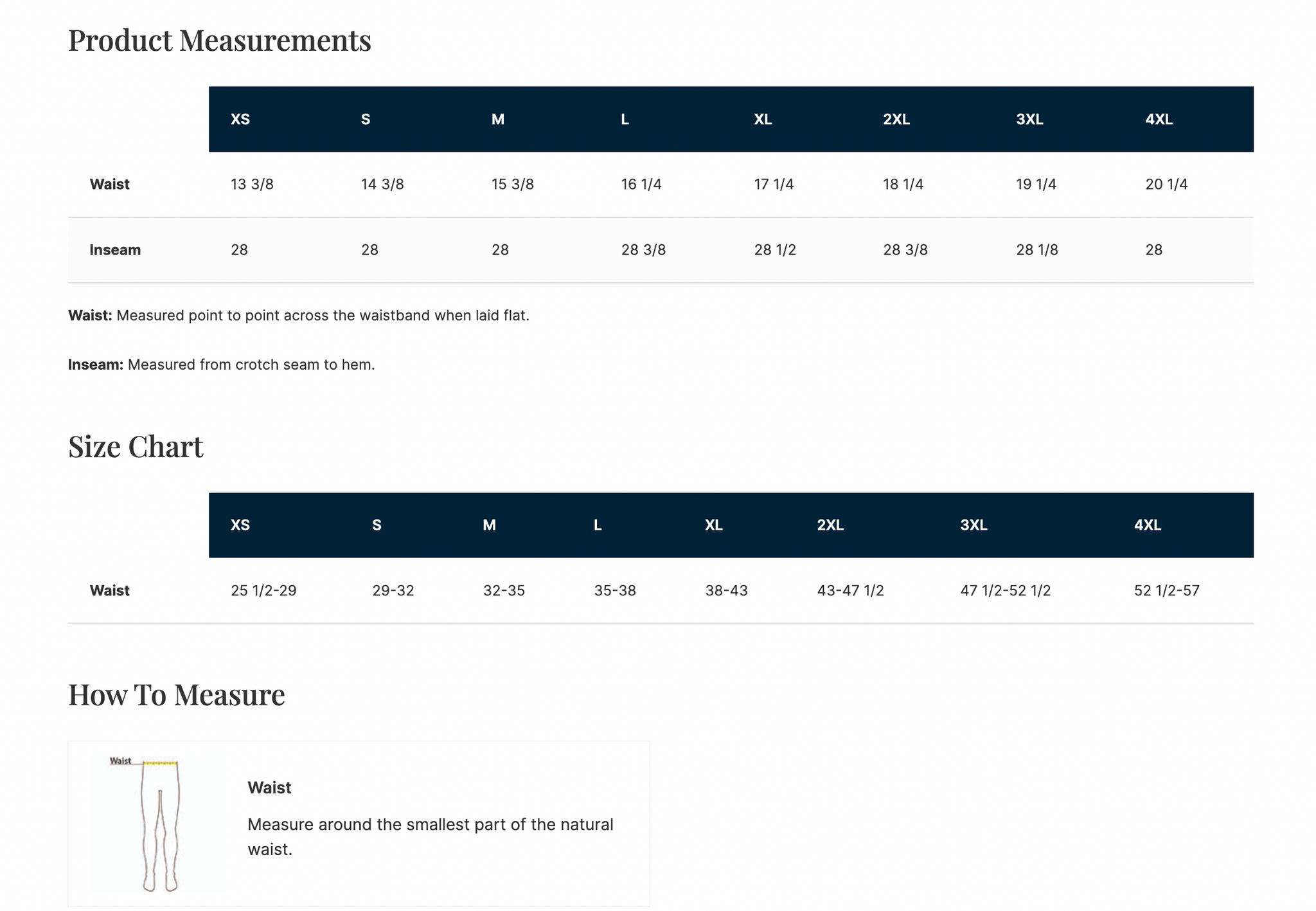Click the Inseam row label
Viewport: 1316px width, 911px height.
click(x=115, y=250)
